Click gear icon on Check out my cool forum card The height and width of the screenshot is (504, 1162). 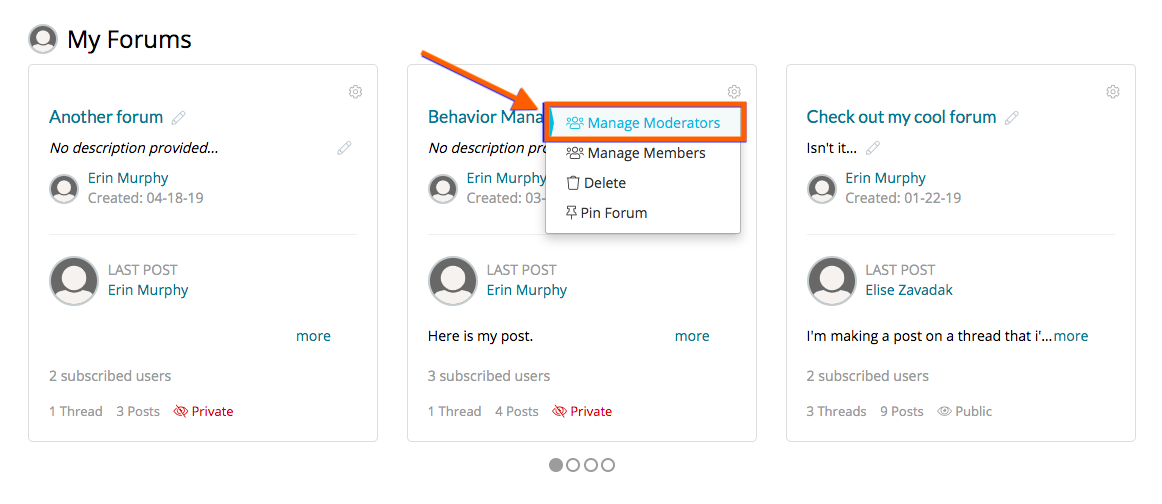[x=1113, y=92]
